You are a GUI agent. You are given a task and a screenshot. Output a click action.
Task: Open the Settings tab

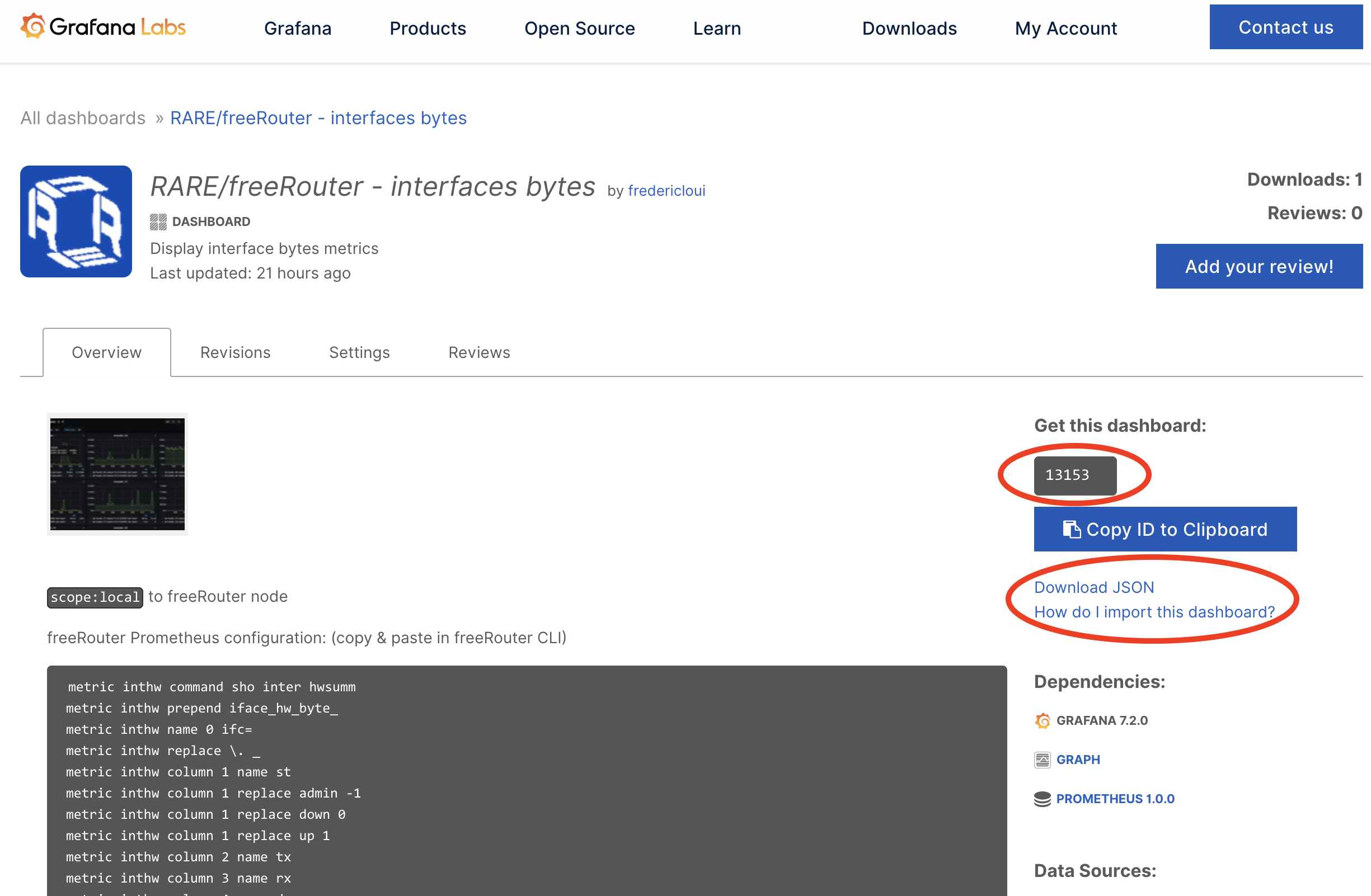[359, 352]
